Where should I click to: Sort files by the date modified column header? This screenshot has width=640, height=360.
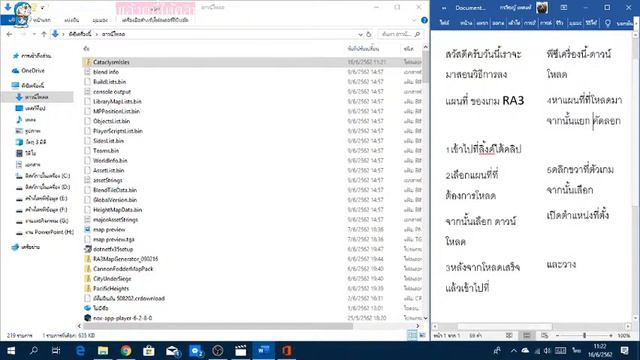363,49
